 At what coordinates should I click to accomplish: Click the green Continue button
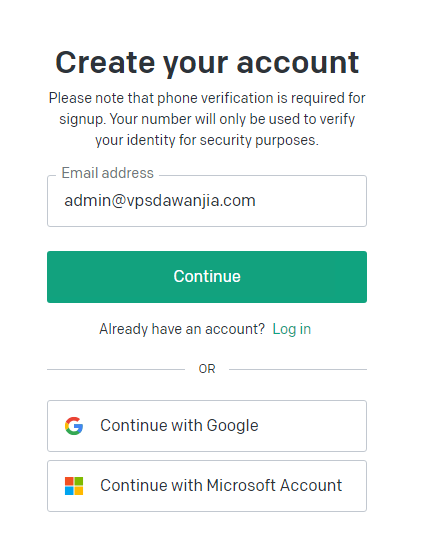pos(207,277)
